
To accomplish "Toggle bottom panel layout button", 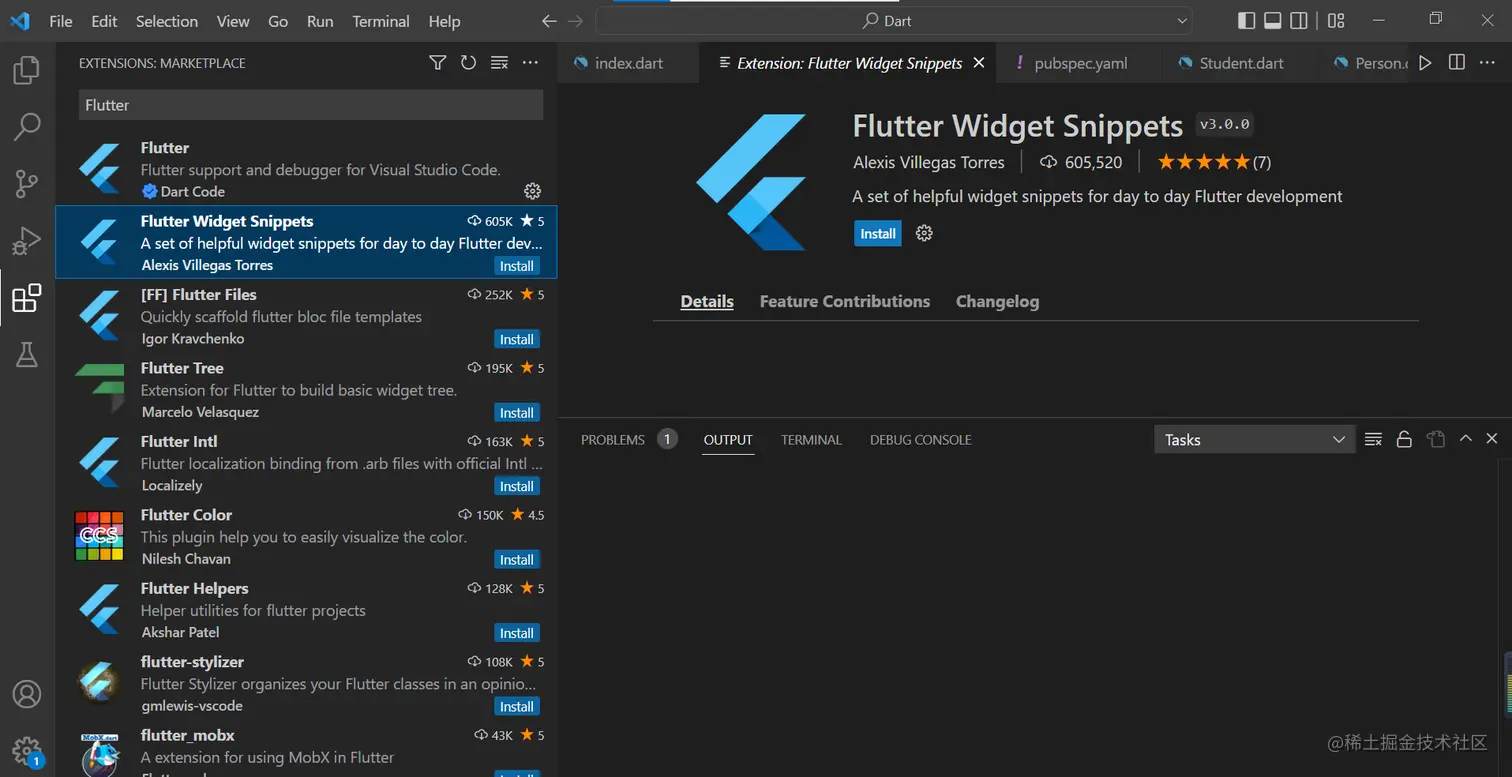I will point(1273,21).
